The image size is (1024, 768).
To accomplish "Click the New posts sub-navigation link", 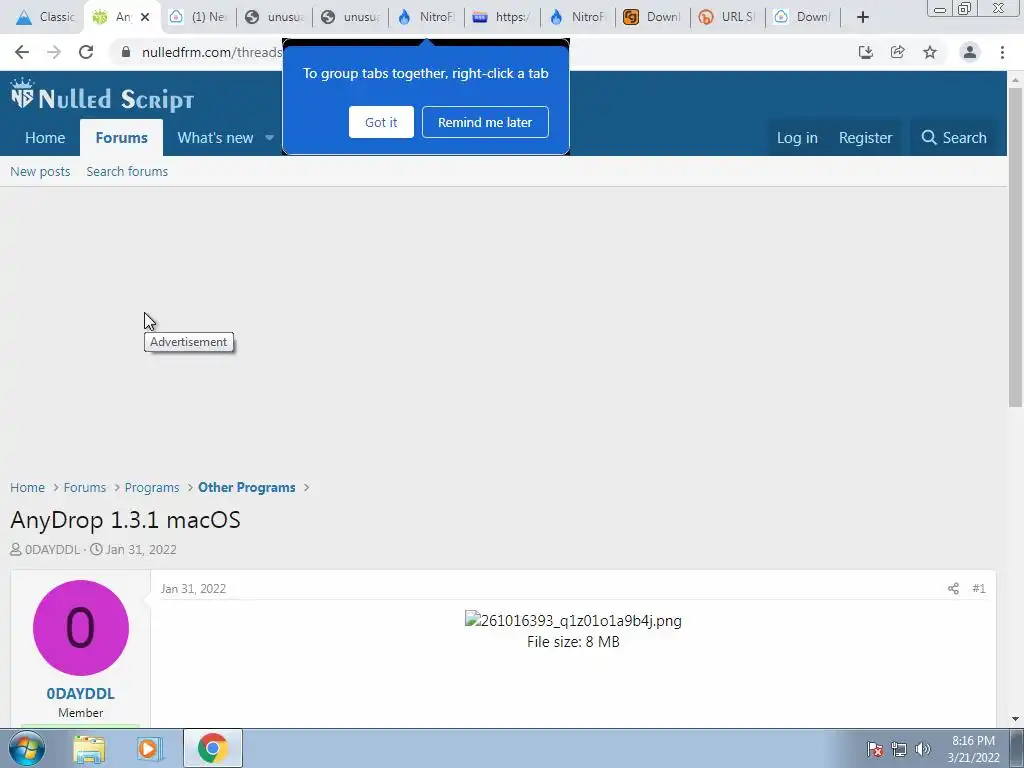I will tap(40, 171).
